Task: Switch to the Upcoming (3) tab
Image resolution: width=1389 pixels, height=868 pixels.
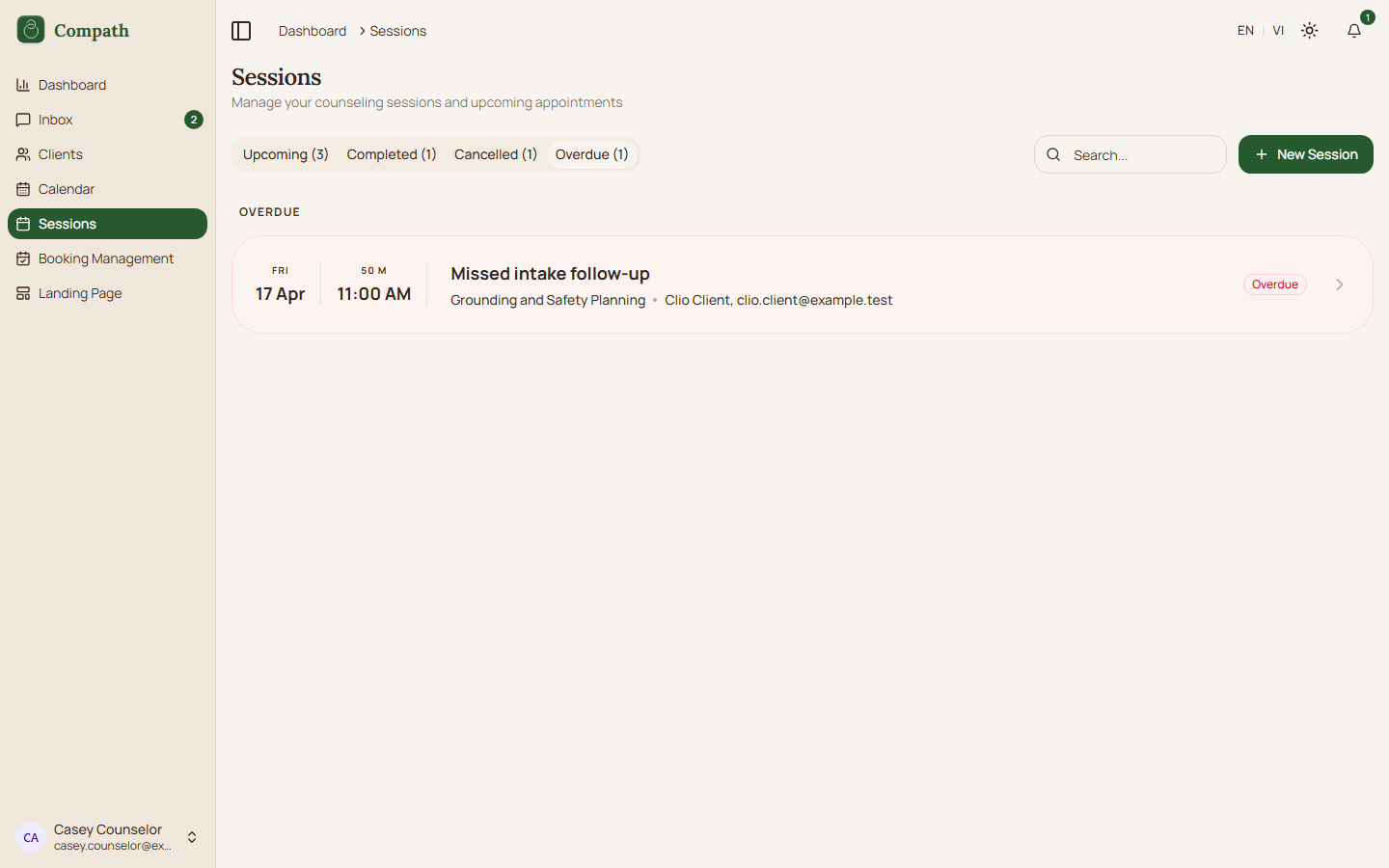Action: (286, 154)
